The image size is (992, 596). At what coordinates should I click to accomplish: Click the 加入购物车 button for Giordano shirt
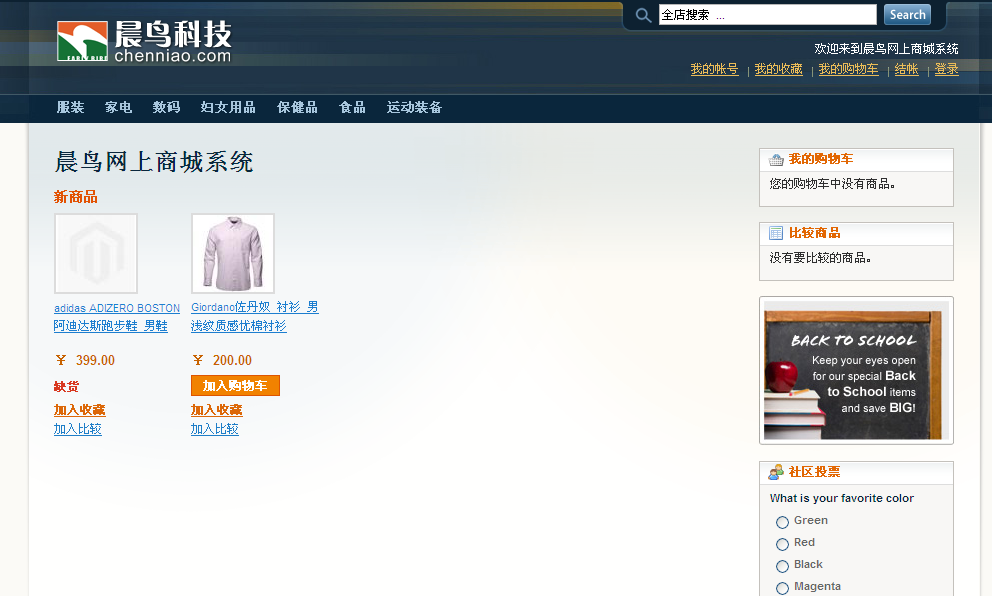click(x=235, y=385)
